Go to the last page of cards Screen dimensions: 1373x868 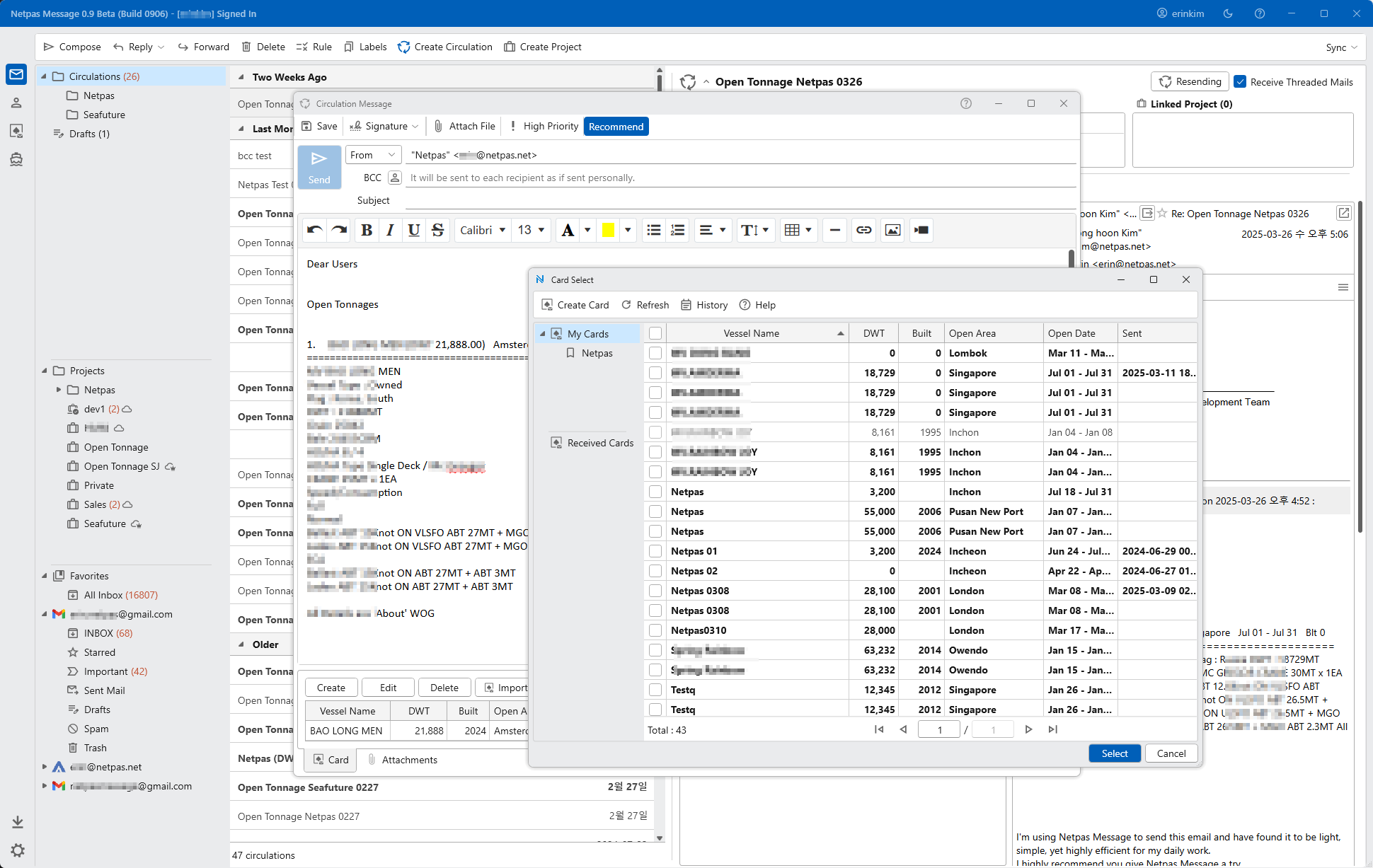[1052, 729]
